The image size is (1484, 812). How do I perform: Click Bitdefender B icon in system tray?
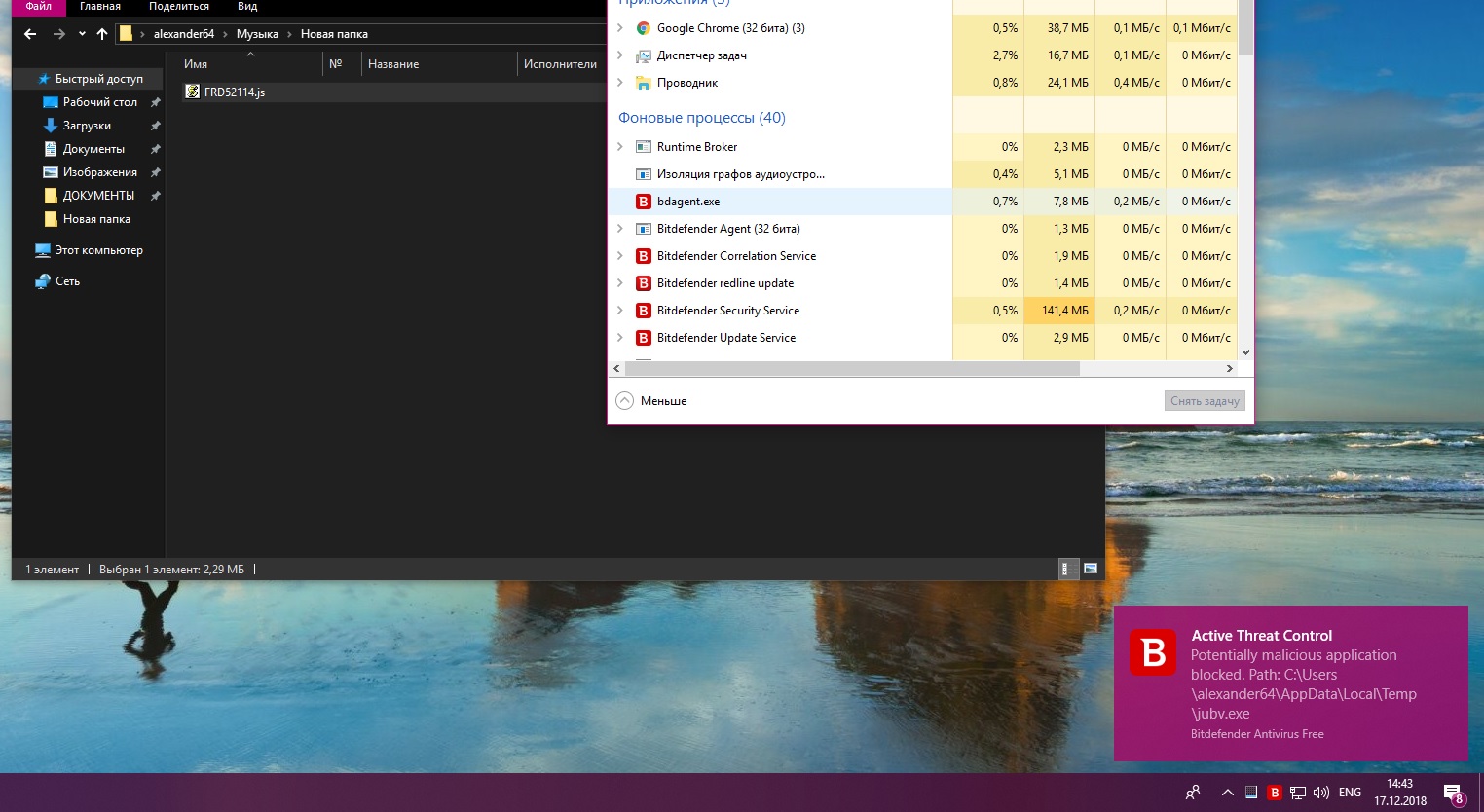[1275, 793]
